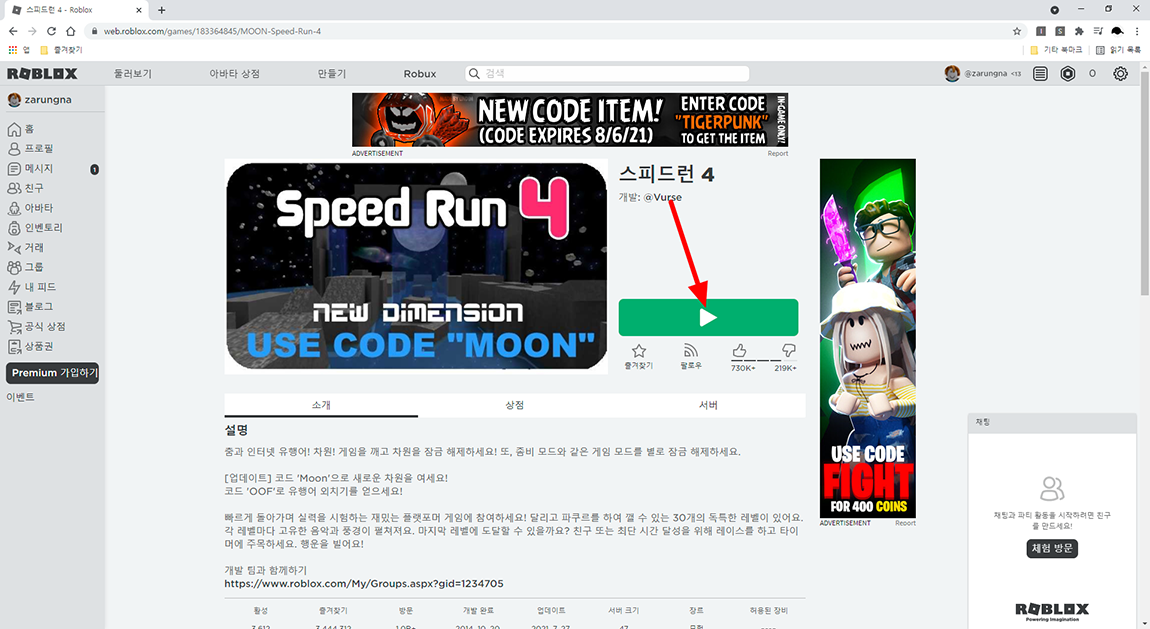The width and height of the screenshot is (1150, 629).
Task: Click the browser address bar URL
Action: 212,31
